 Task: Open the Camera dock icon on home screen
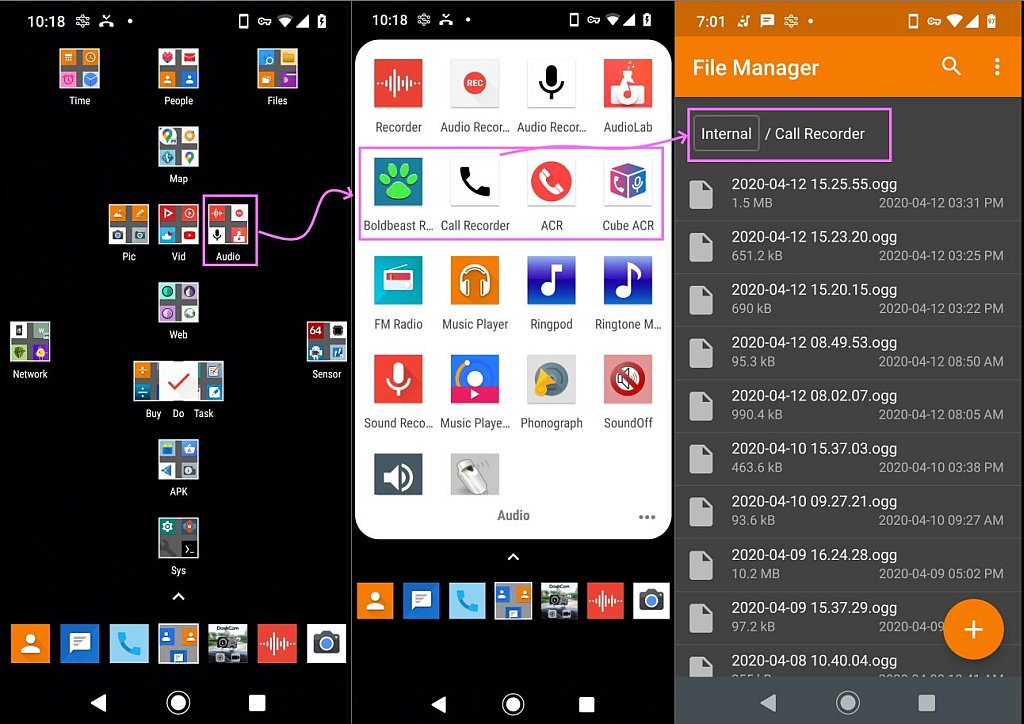[327, 644]
